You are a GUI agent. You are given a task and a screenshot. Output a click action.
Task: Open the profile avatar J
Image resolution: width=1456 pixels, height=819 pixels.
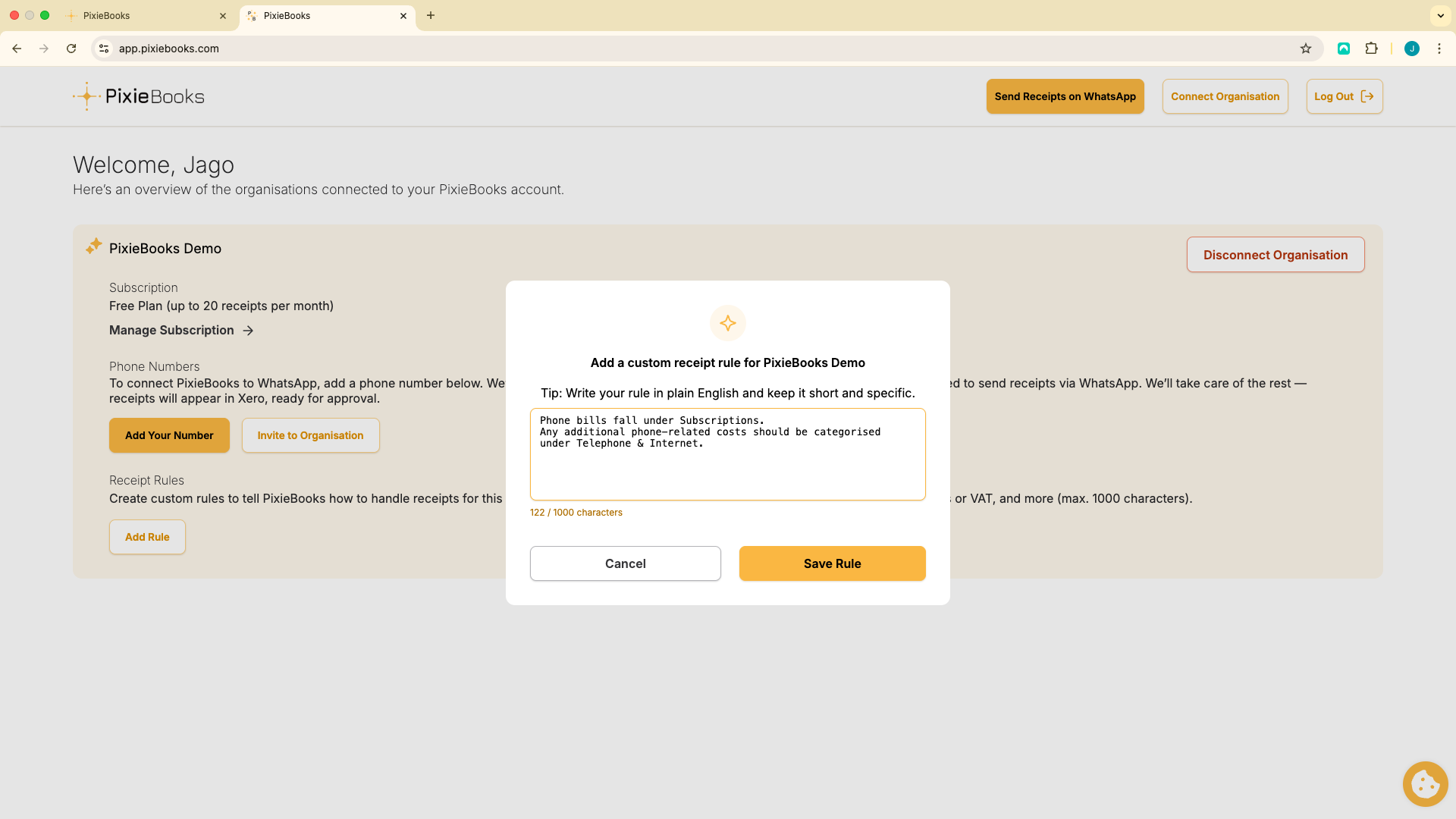(x=1411, y=49)
